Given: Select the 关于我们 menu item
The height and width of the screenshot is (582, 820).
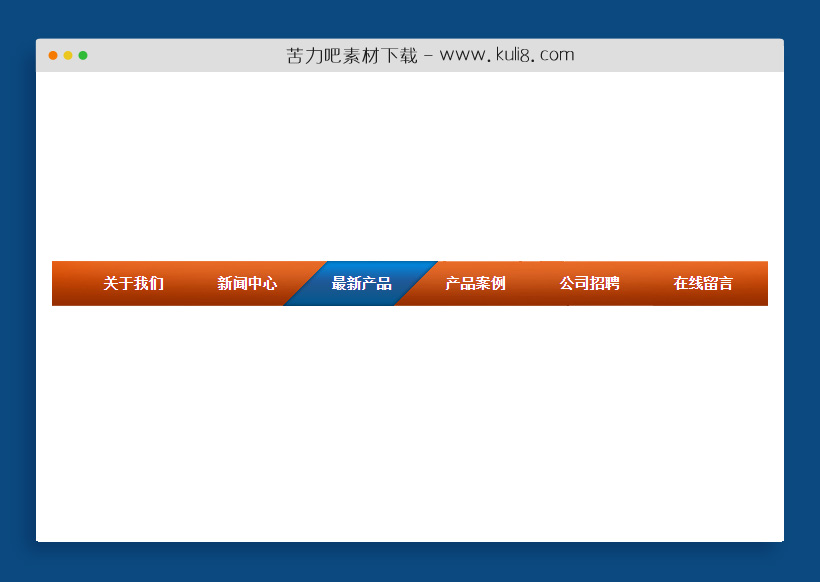Looking at the screenshot, I should [131, 283].
